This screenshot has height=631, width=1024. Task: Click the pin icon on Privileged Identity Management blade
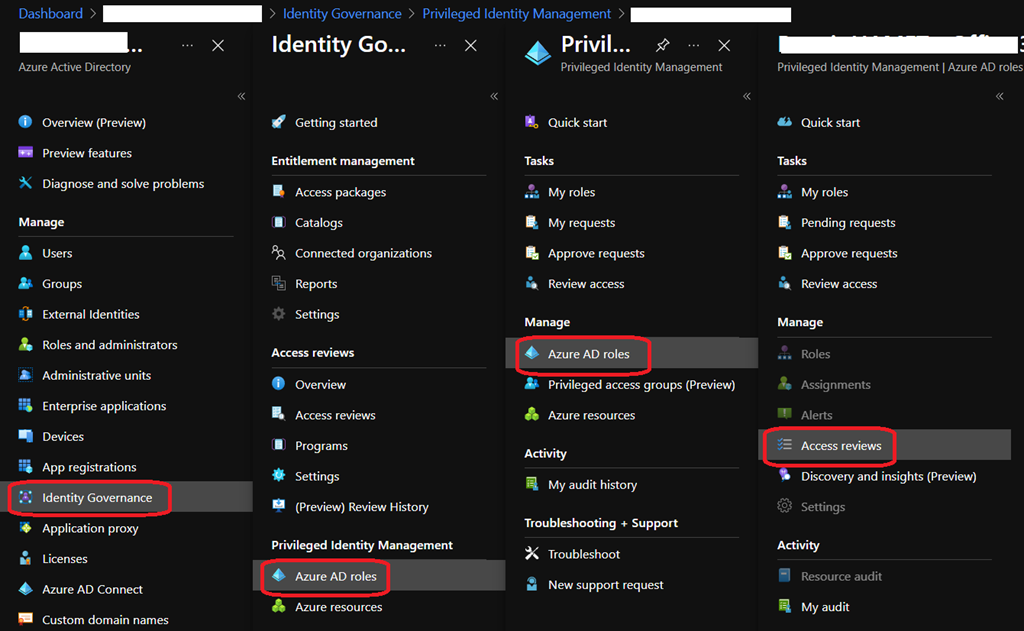pos(662,46)
